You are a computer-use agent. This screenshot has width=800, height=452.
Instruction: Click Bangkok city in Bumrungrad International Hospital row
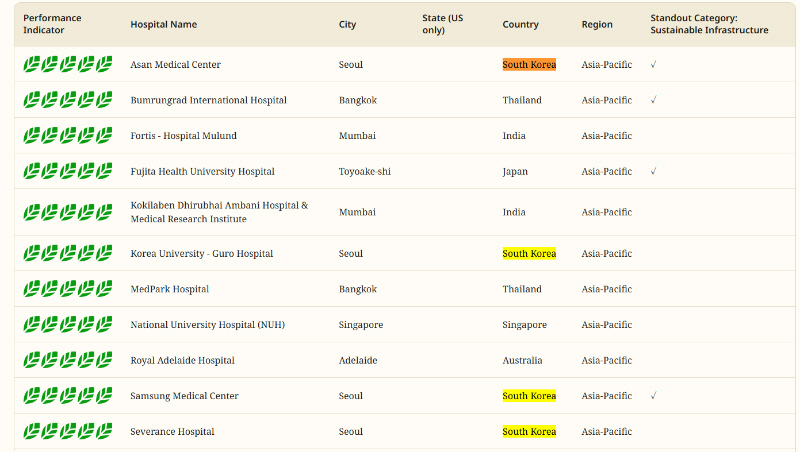point(358,101)
